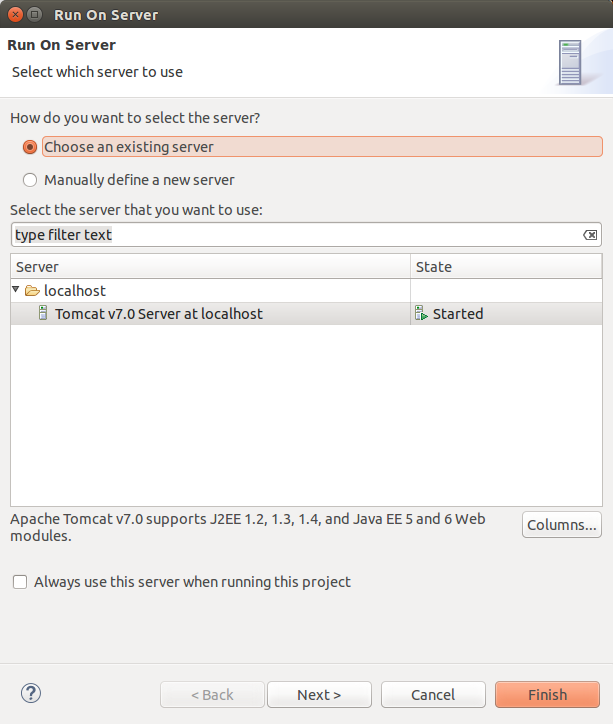Click the Server column header
Viewport: 613px width, 724px height.
tap(210, 266)
